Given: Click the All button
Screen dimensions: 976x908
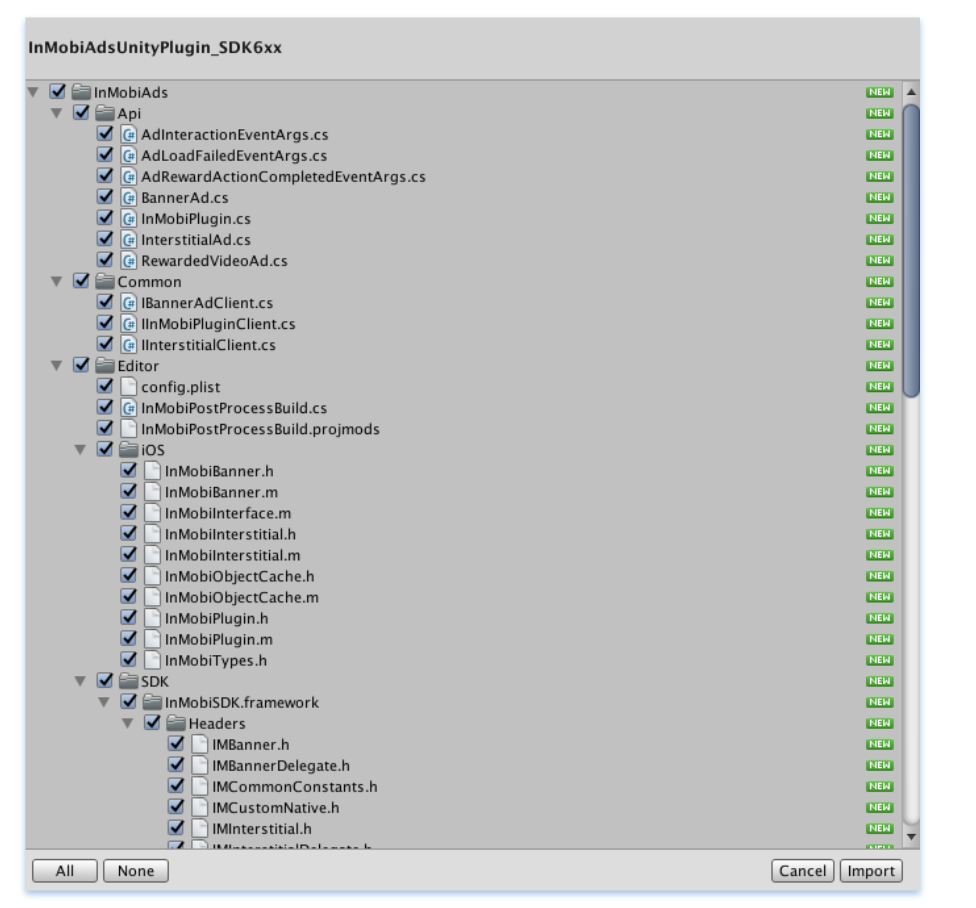Looking at the screenshot, I should click(x=65, y=871).
